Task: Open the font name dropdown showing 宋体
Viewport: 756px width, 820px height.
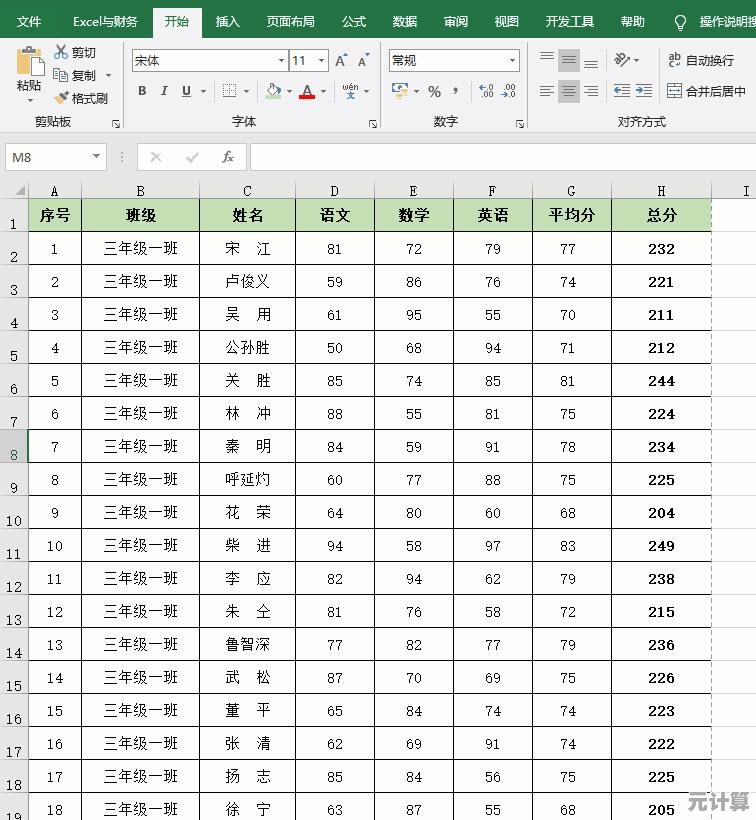Action: pos(281,61)
